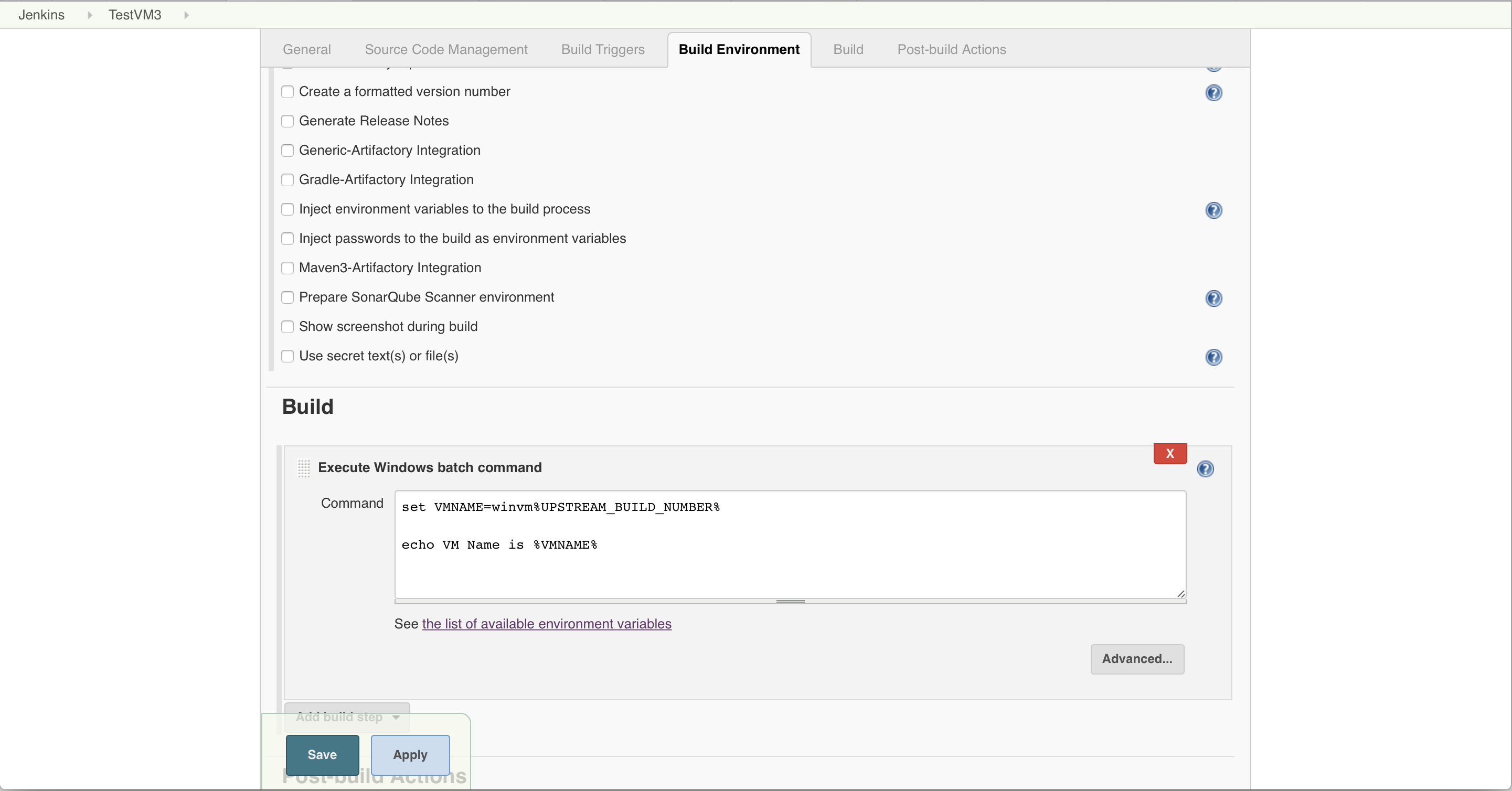
Task: Click the help icon next to SonarQube Scanner
Action: point(1214,298)
